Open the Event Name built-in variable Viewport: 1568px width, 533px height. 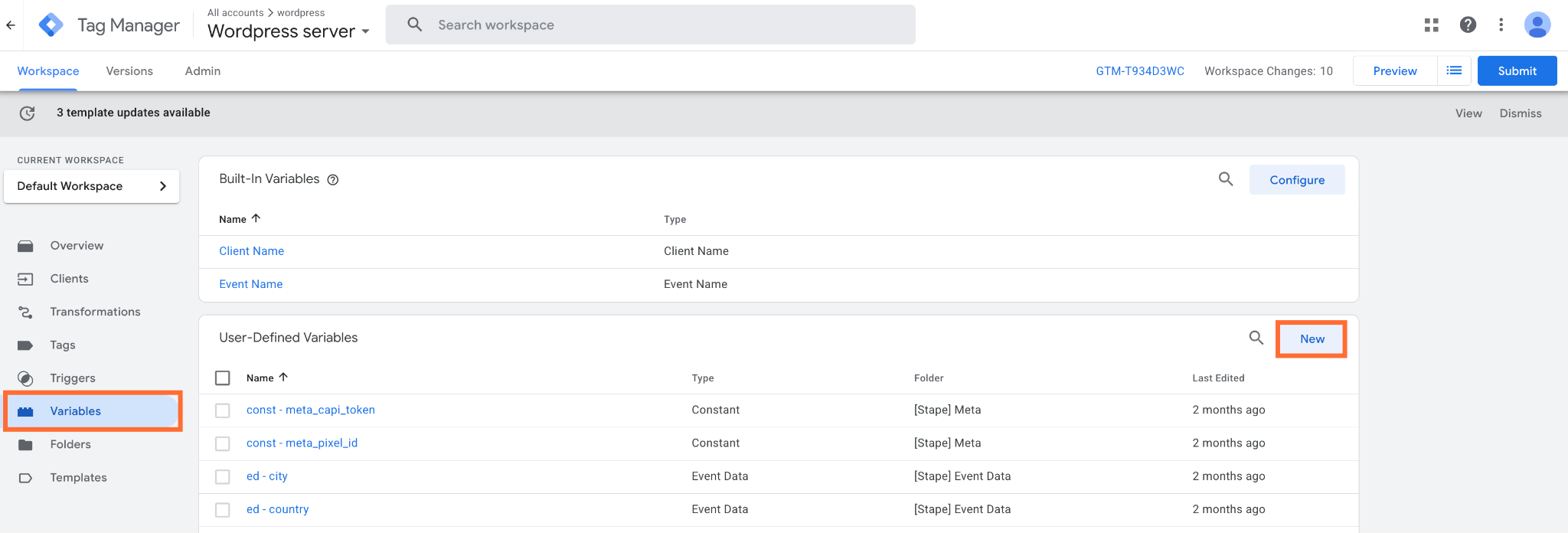pos(251,284)
